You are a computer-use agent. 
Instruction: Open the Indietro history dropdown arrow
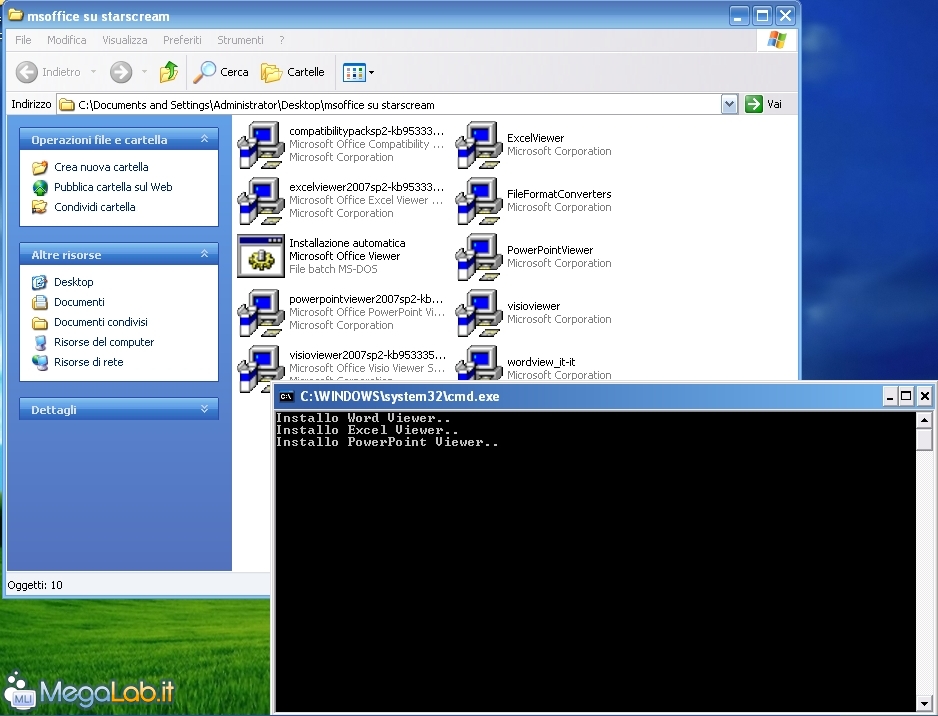tap(93, 72)
